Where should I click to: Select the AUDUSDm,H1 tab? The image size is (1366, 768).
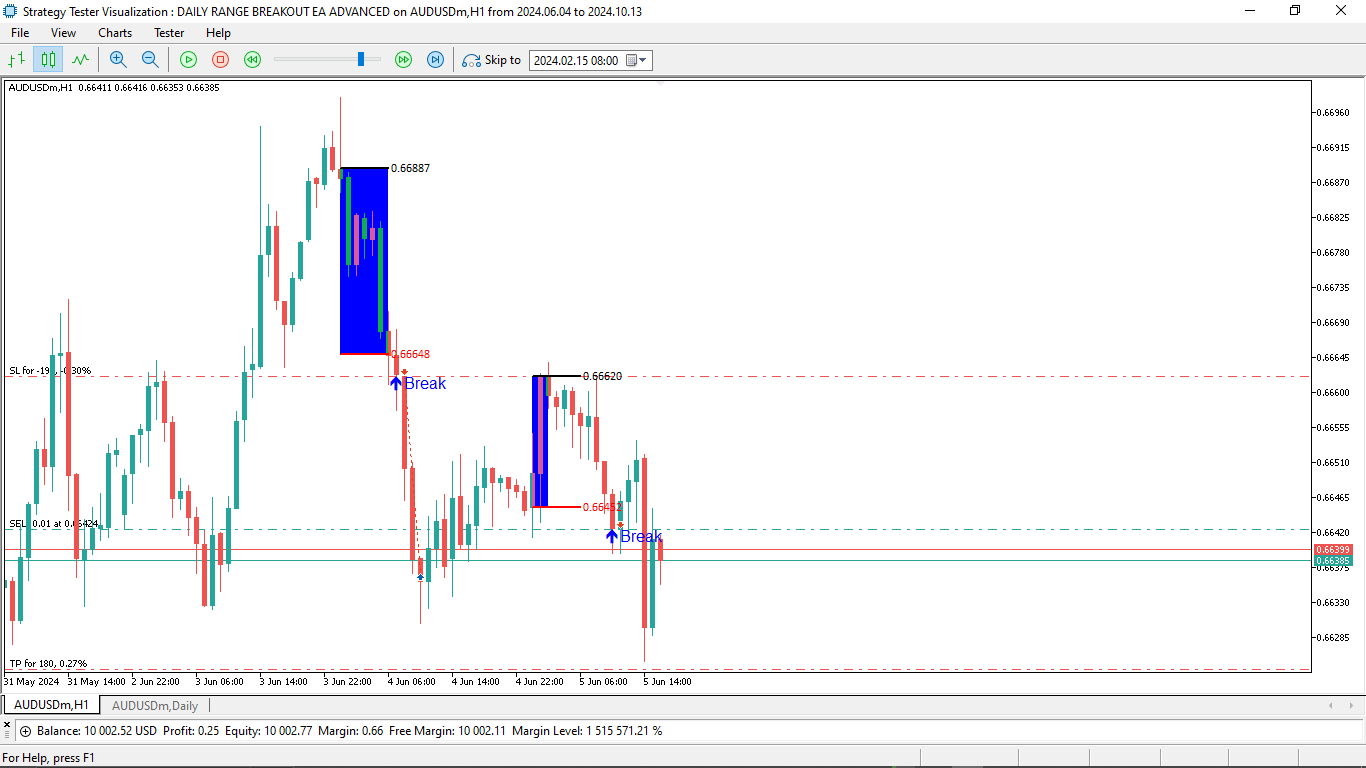pos(51,705)
